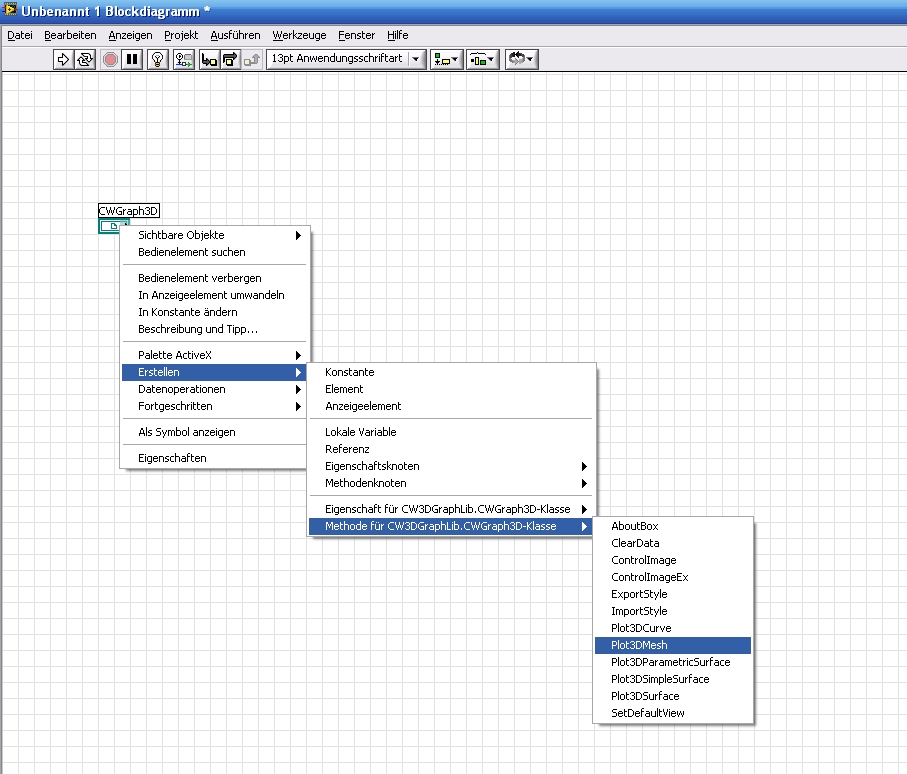Open the distribute objects dropdown
The image size is (907, 774).
click(x=483, y=59)
